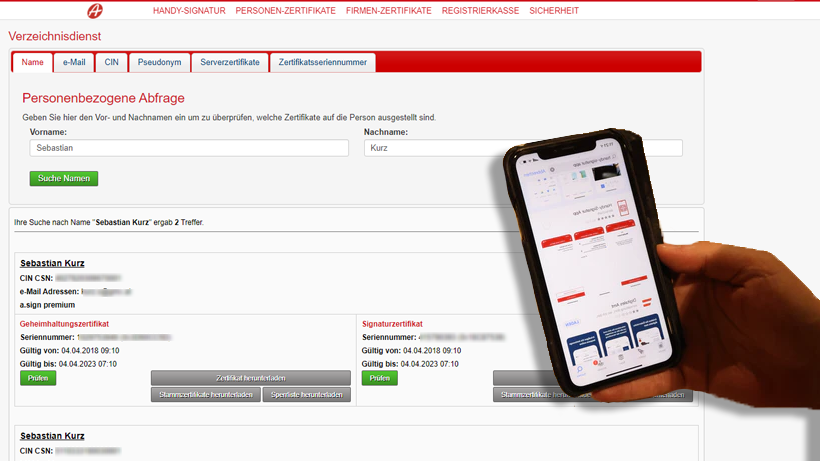Open the first Sebastian Kurz result link
Viewport: 820px width, 461px height.
point(52,263)
